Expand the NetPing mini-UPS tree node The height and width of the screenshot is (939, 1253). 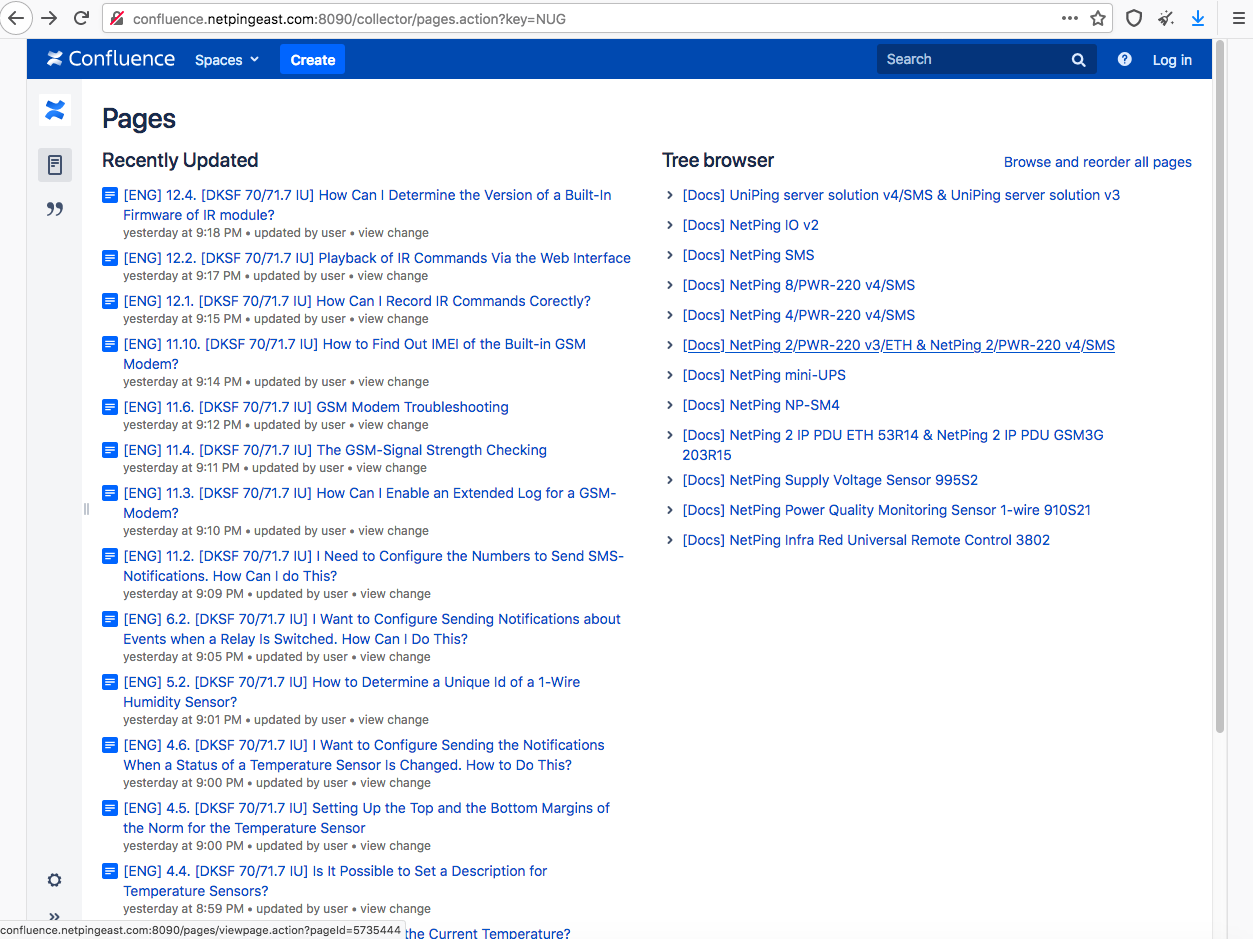pyautogui.click(x=670, y=376)
